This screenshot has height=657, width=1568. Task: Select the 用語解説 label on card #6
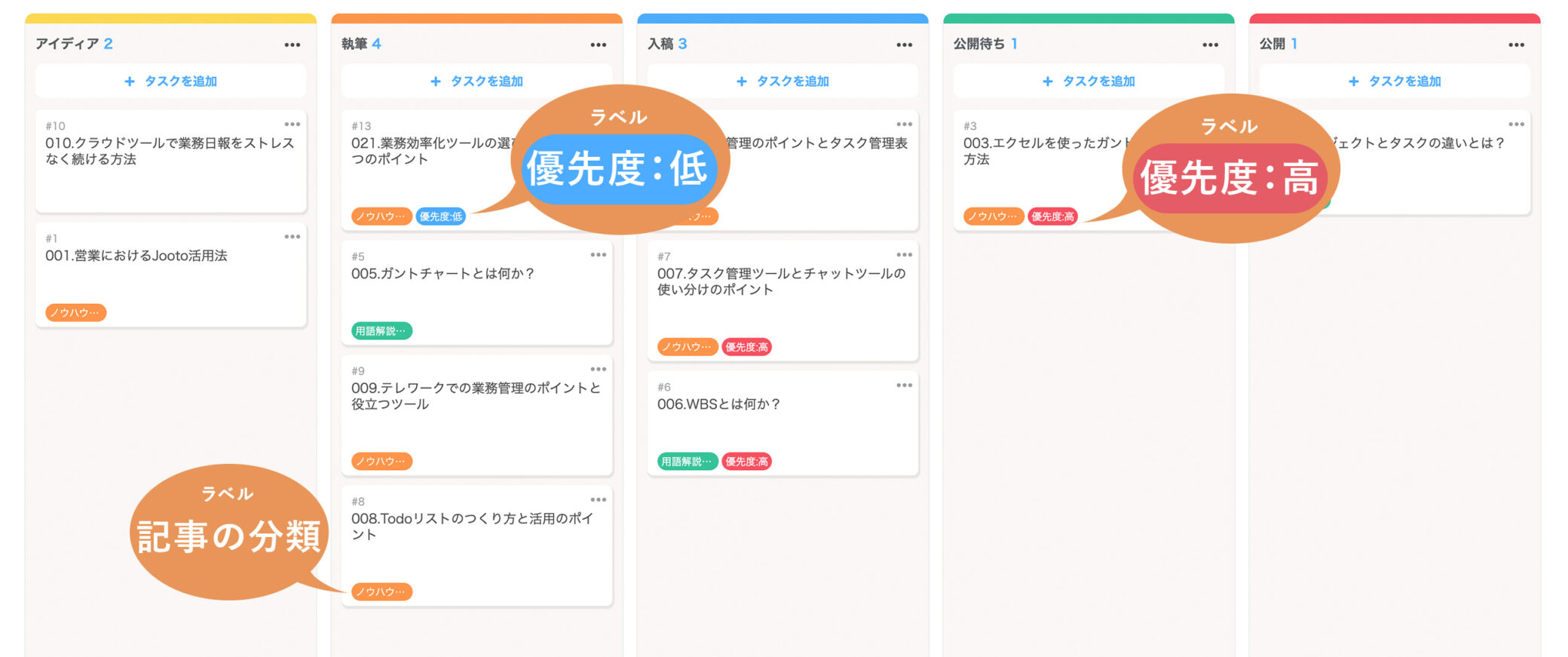[688, 461]
